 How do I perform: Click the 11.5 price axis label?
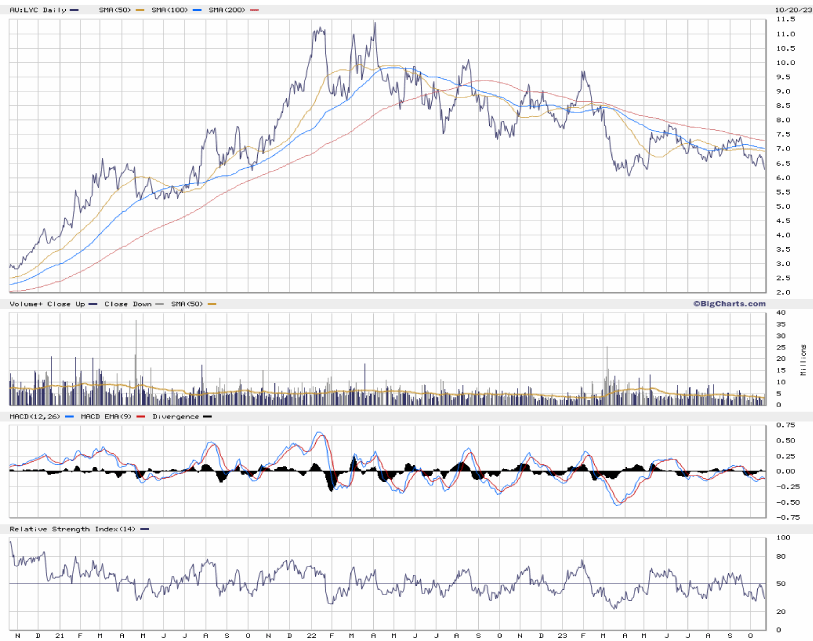785,20
